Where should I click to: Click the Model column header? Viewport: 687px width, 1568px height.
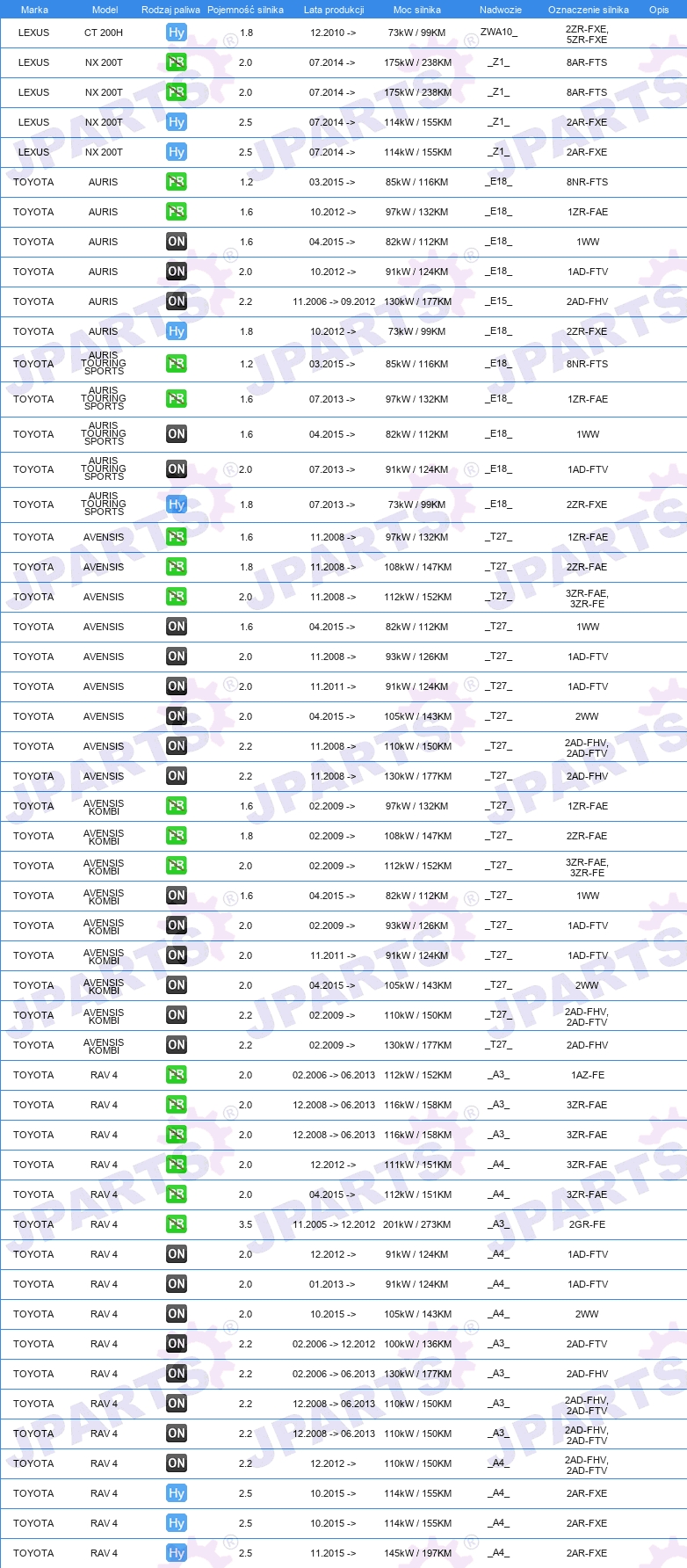105,10
